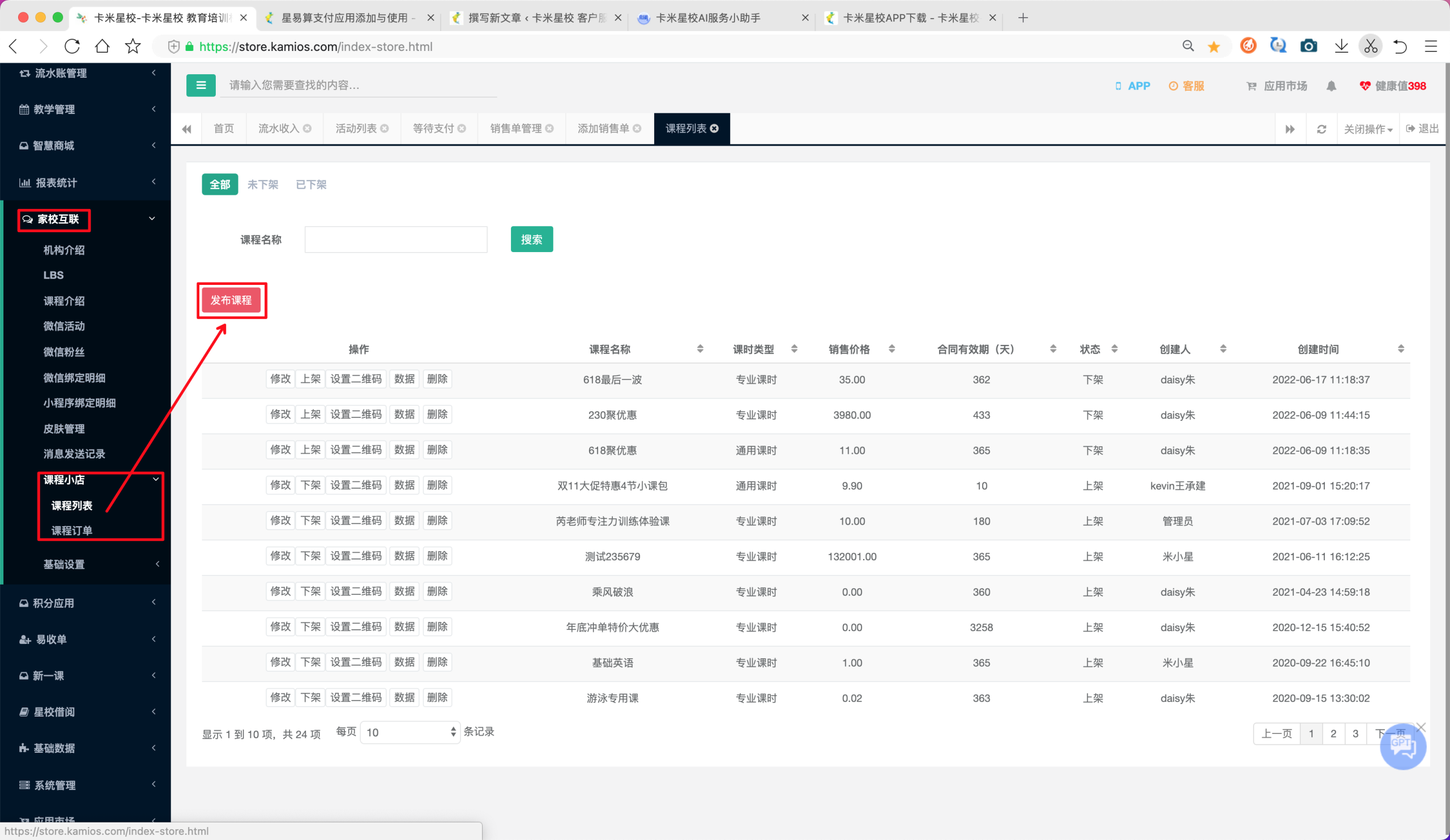The image size is (1450, 840).
Task: Collapse the 家校互联 sidebar menu
Action: (x=86, y=219)
